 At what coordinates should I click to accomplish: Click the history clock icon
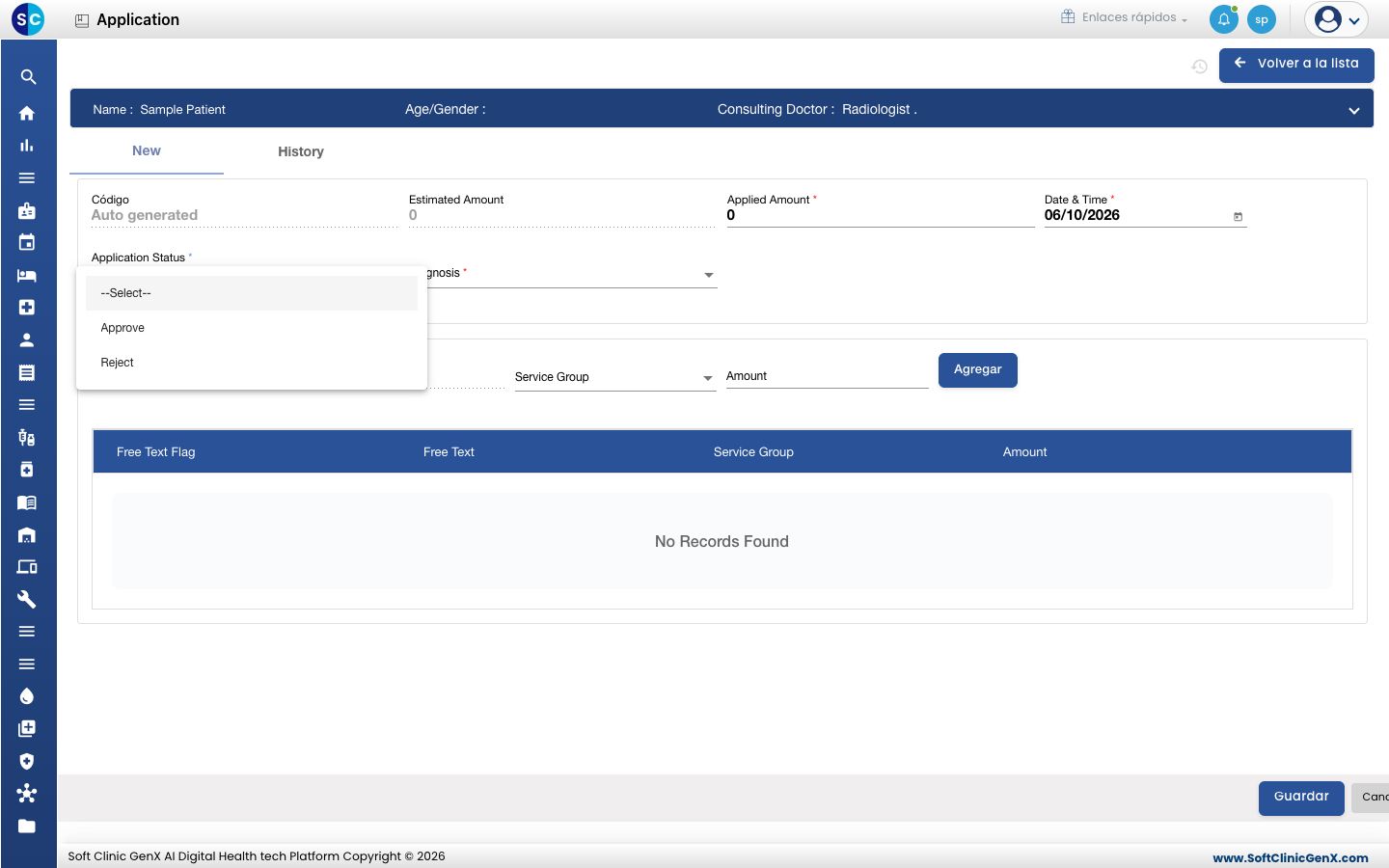point(1200,67)
